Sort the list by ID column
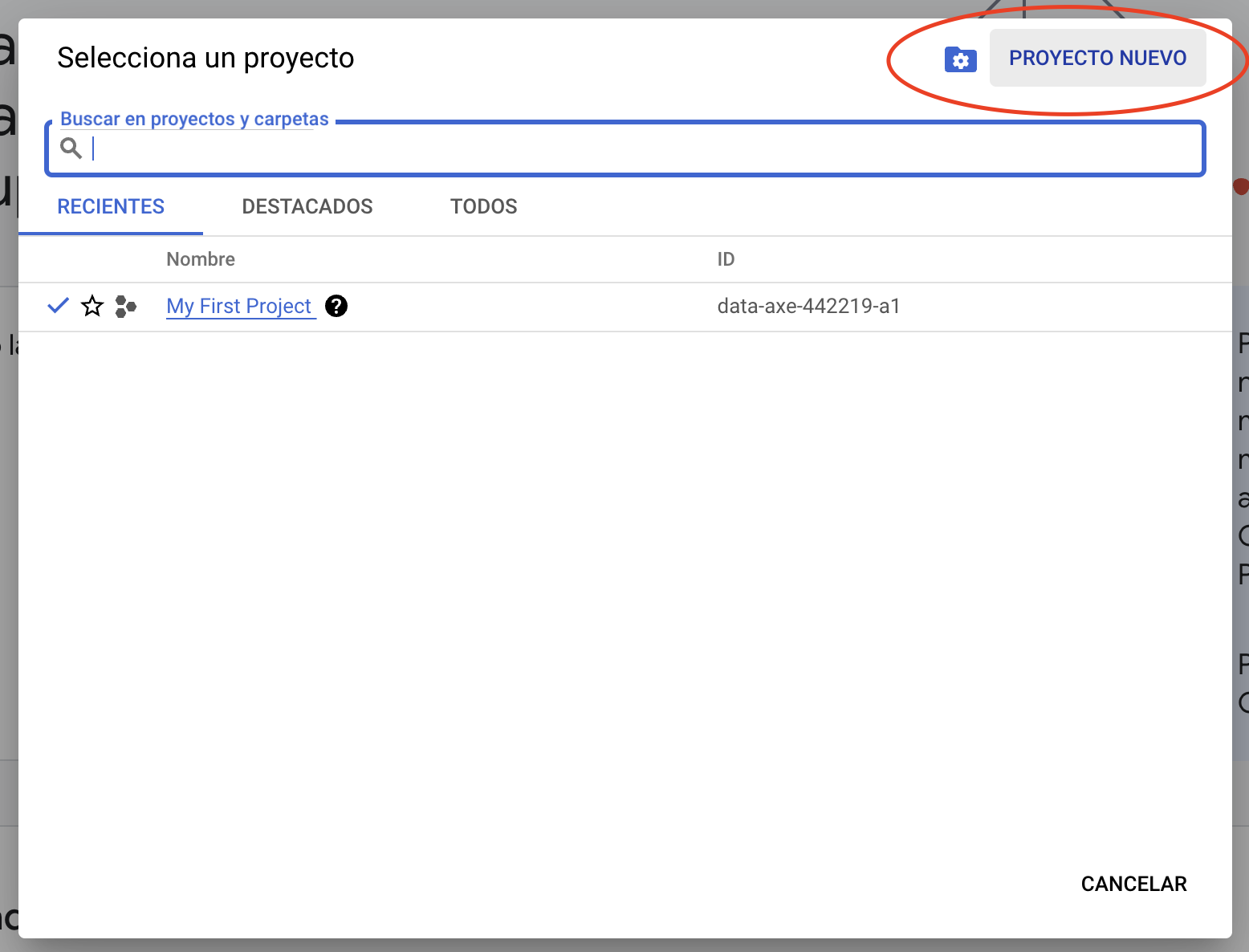This screenshot has height=952, width=1249. 725,258
